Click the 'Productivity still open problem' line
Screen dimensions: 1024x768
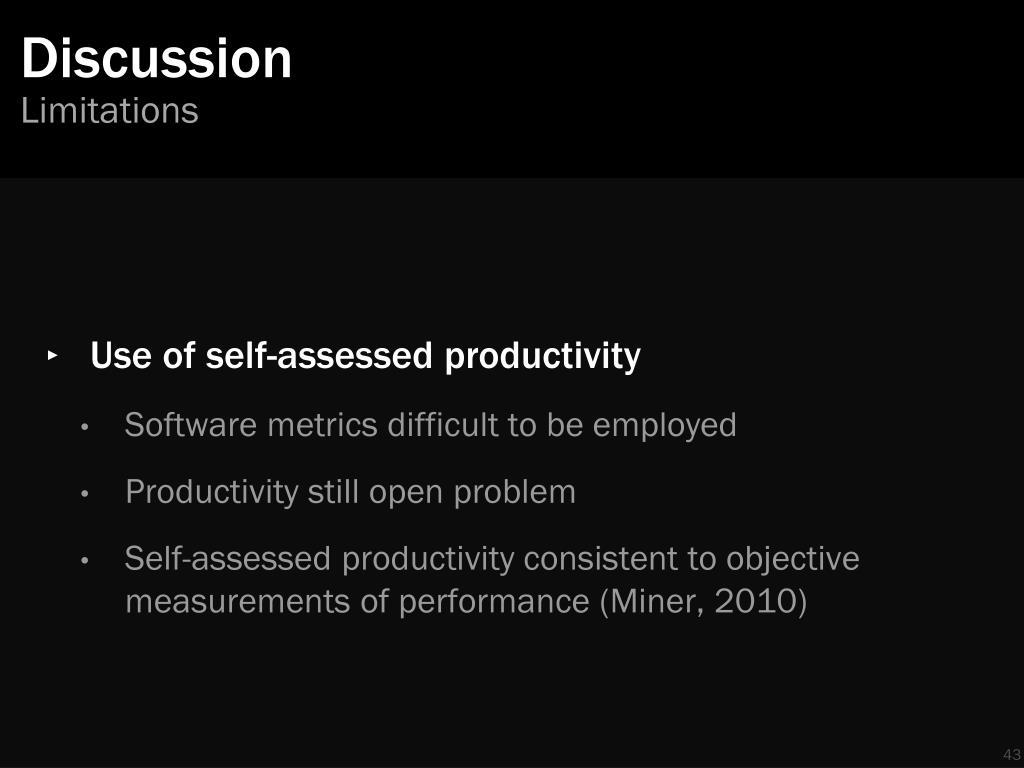(x=350, y=492)
